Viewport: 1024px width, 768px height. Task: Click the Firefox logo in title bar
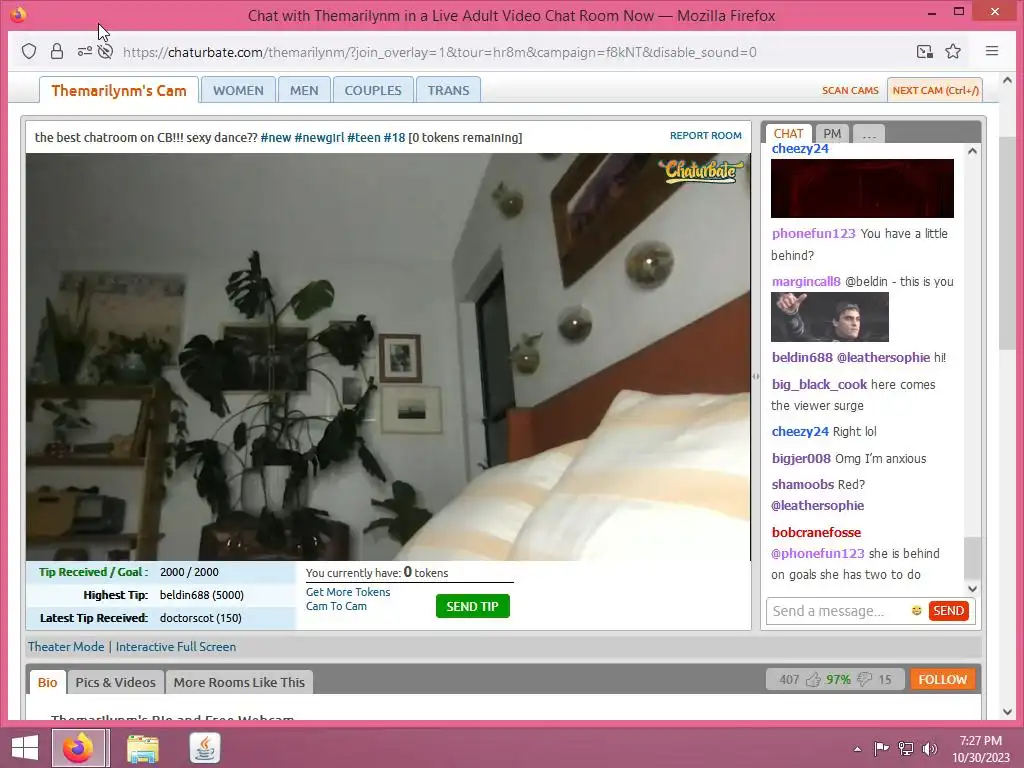pos(18,14)
